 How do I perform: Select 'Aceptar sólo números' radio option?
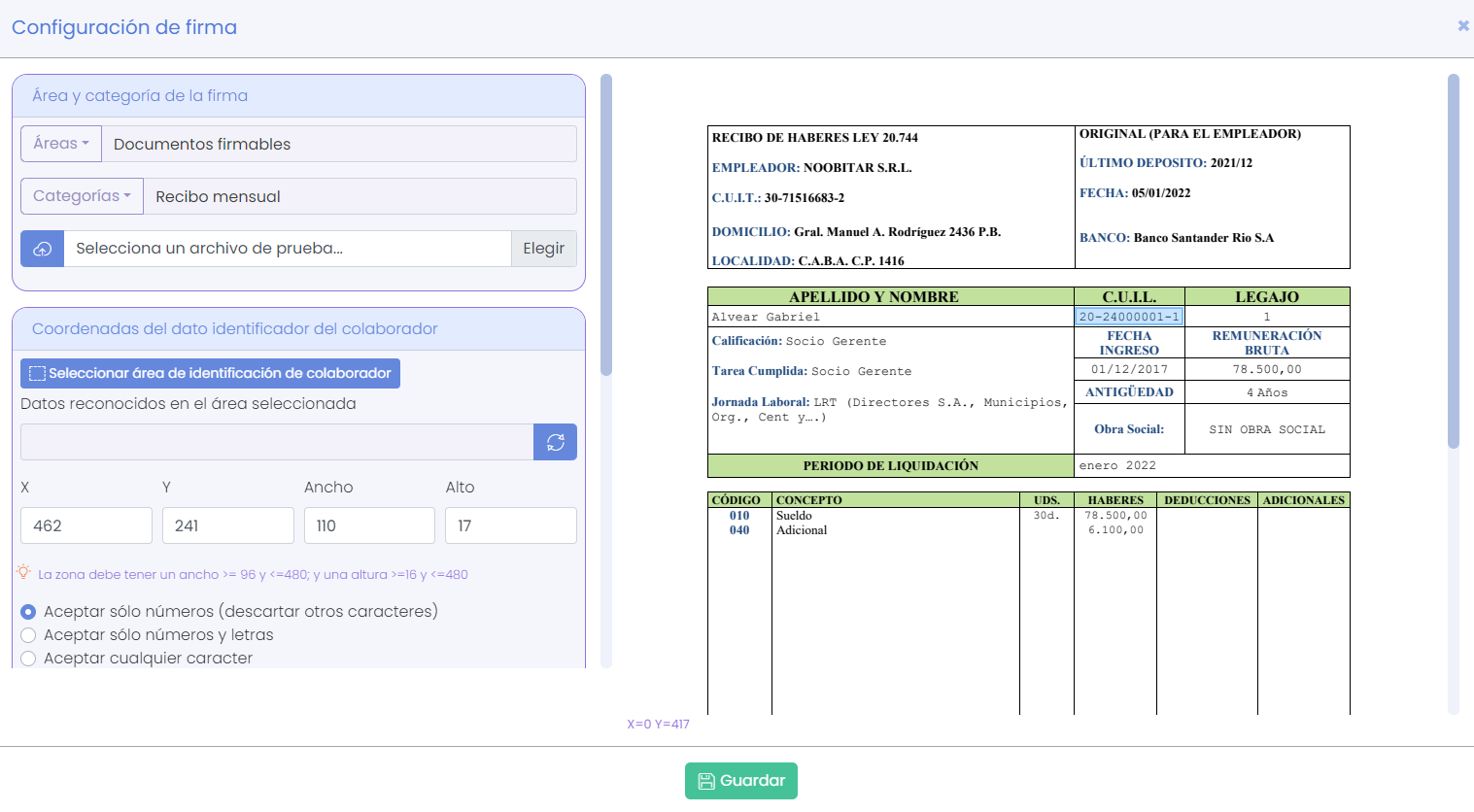28,612
